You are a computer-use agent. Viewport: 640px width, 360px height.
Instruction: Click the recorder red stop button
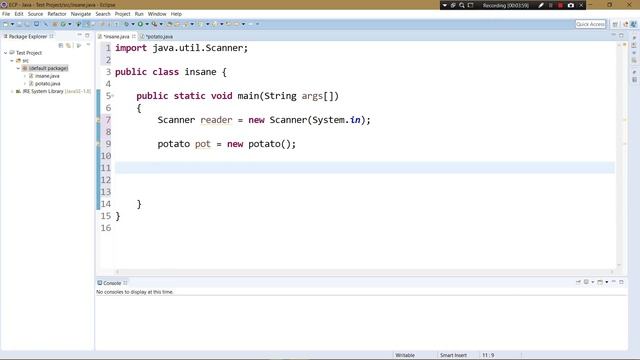(x=560, y=5)
